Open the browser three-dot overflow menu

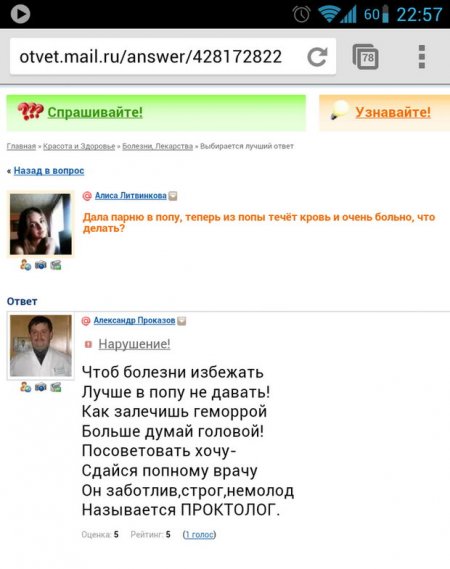tap(422, 57)
